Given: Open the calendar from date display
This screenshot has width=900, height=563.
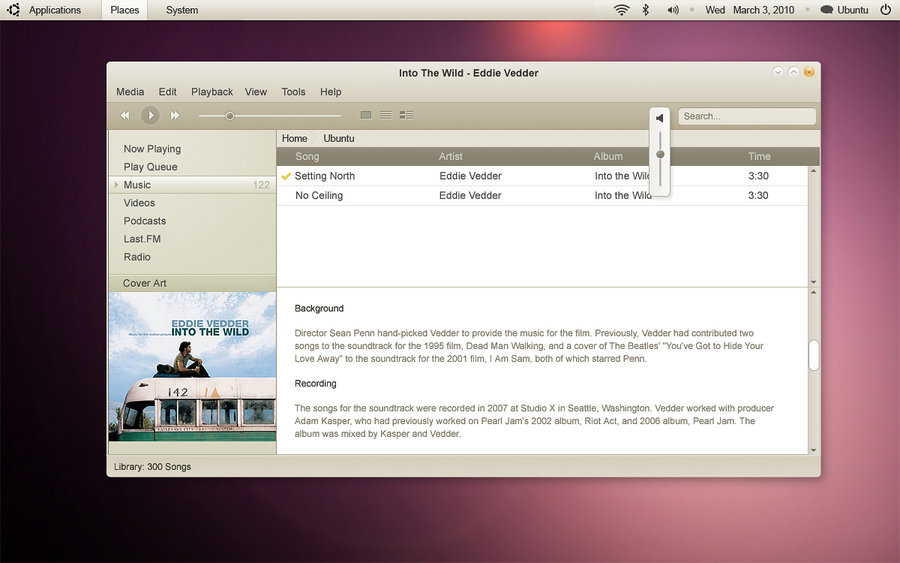Looking at the screenshot, I should (750, 10).
